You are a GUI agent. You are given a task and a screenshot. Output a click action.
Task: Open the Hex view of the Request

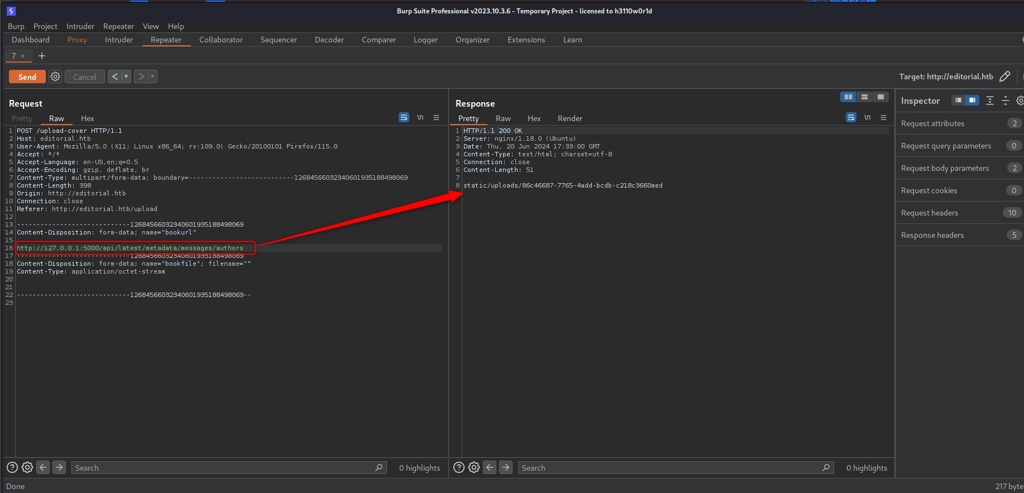[x=87, y=118]
